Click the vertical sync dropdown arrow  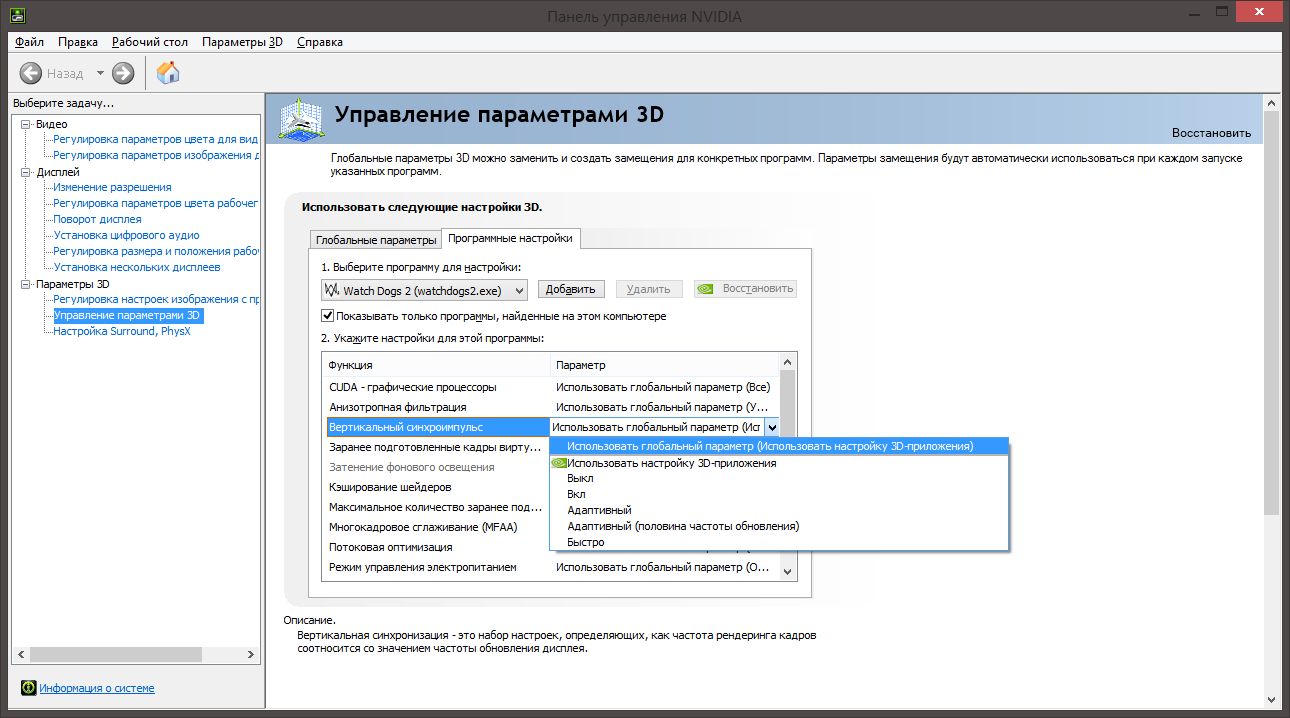pyautogui.click(x=772, y=427)
